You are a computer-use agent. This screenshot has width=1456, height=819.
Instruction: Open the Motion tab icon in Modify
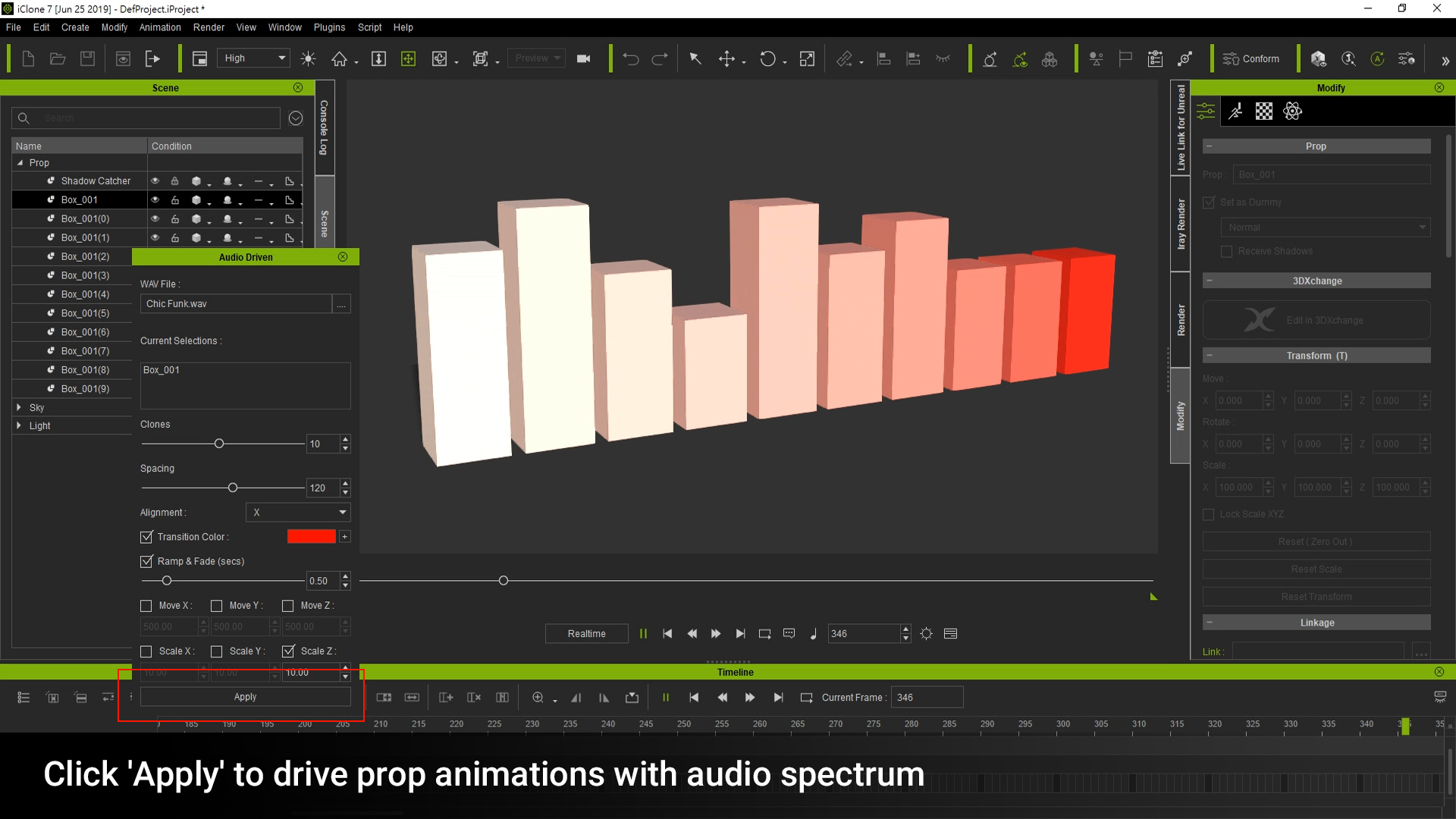pos(1235,111)
